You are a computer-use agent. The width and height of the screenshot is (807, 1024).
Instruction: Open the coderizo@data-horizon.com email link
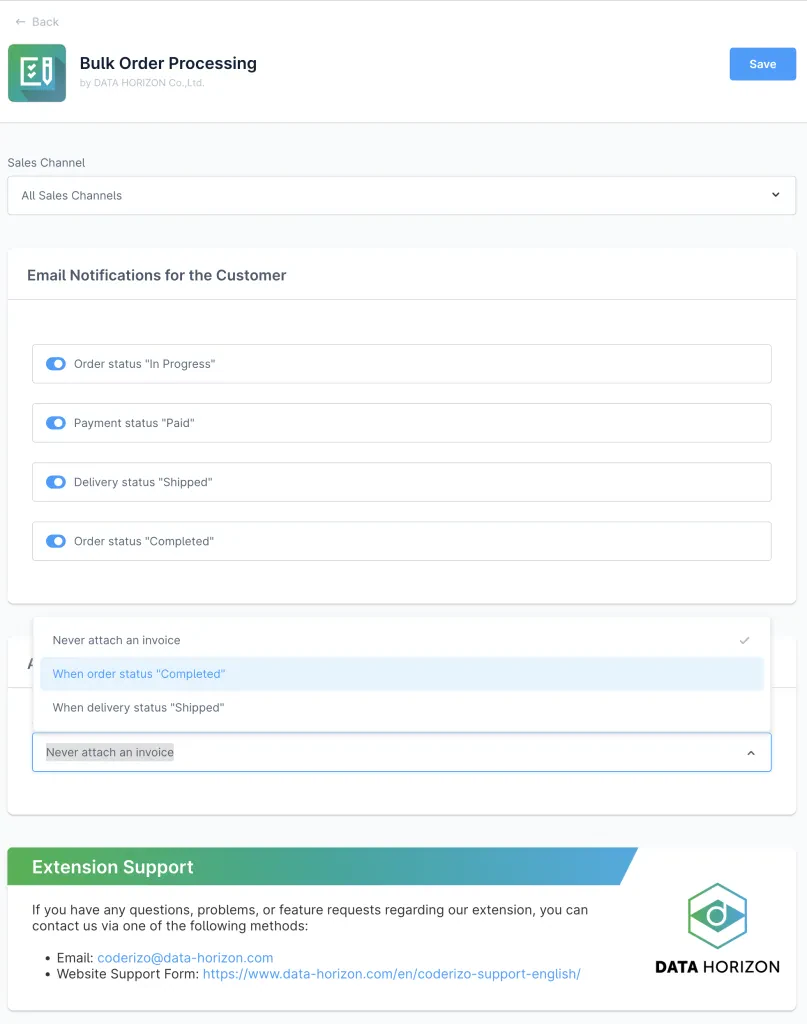(x=185, y=957)
